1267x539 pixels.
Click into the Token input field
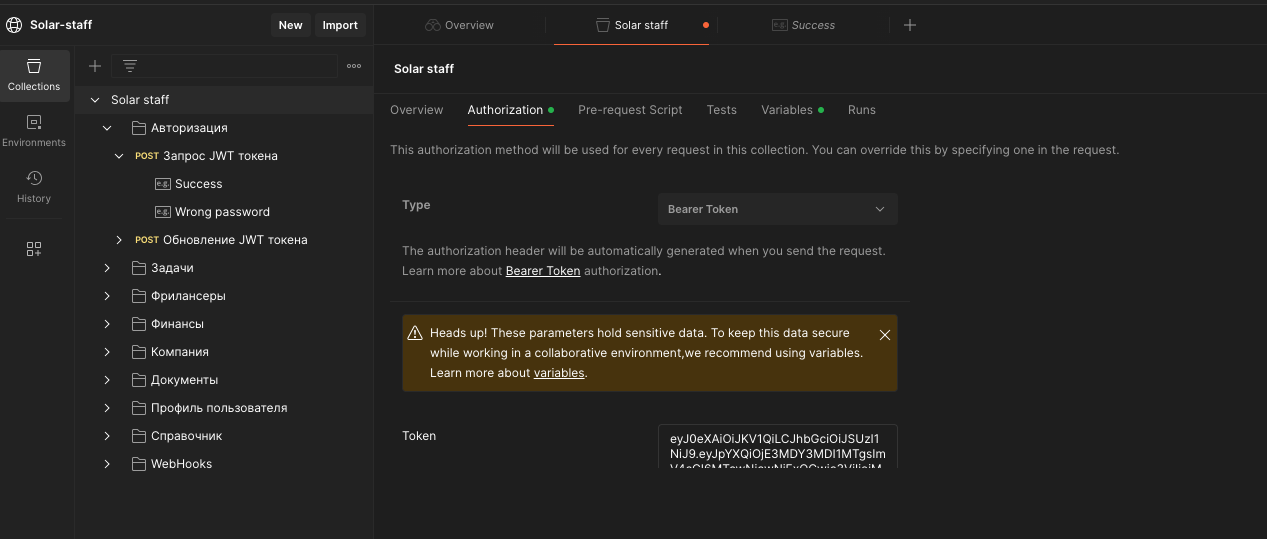coord(777,447)
